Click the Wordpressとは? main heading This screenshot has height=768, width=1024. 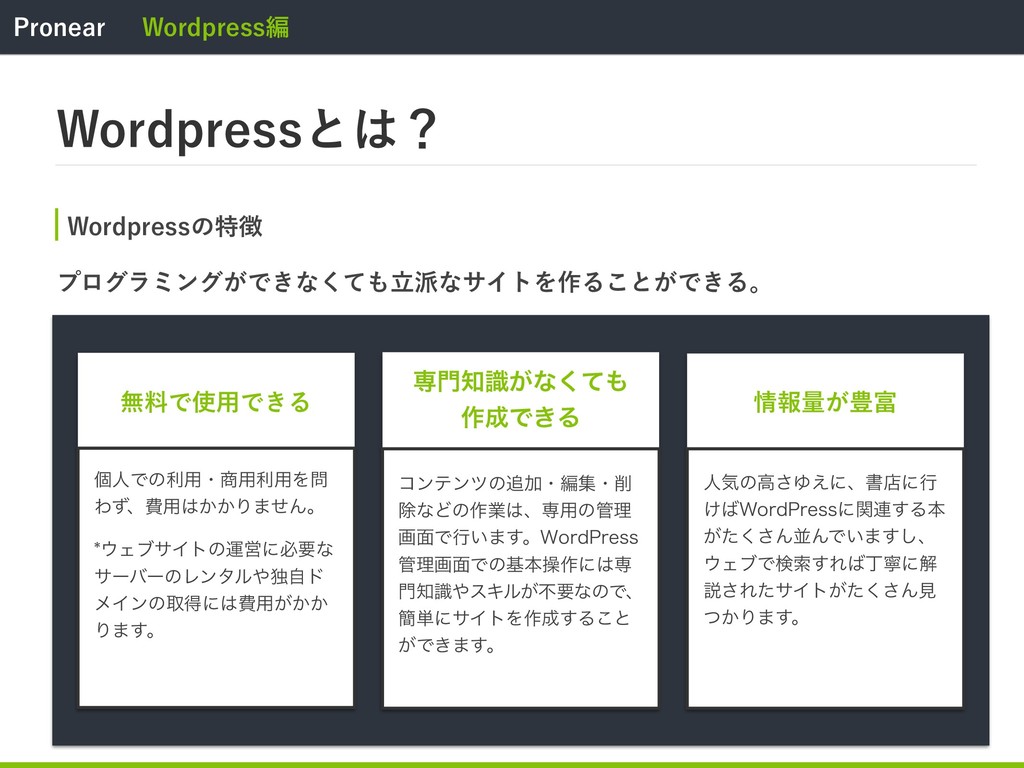247,129
